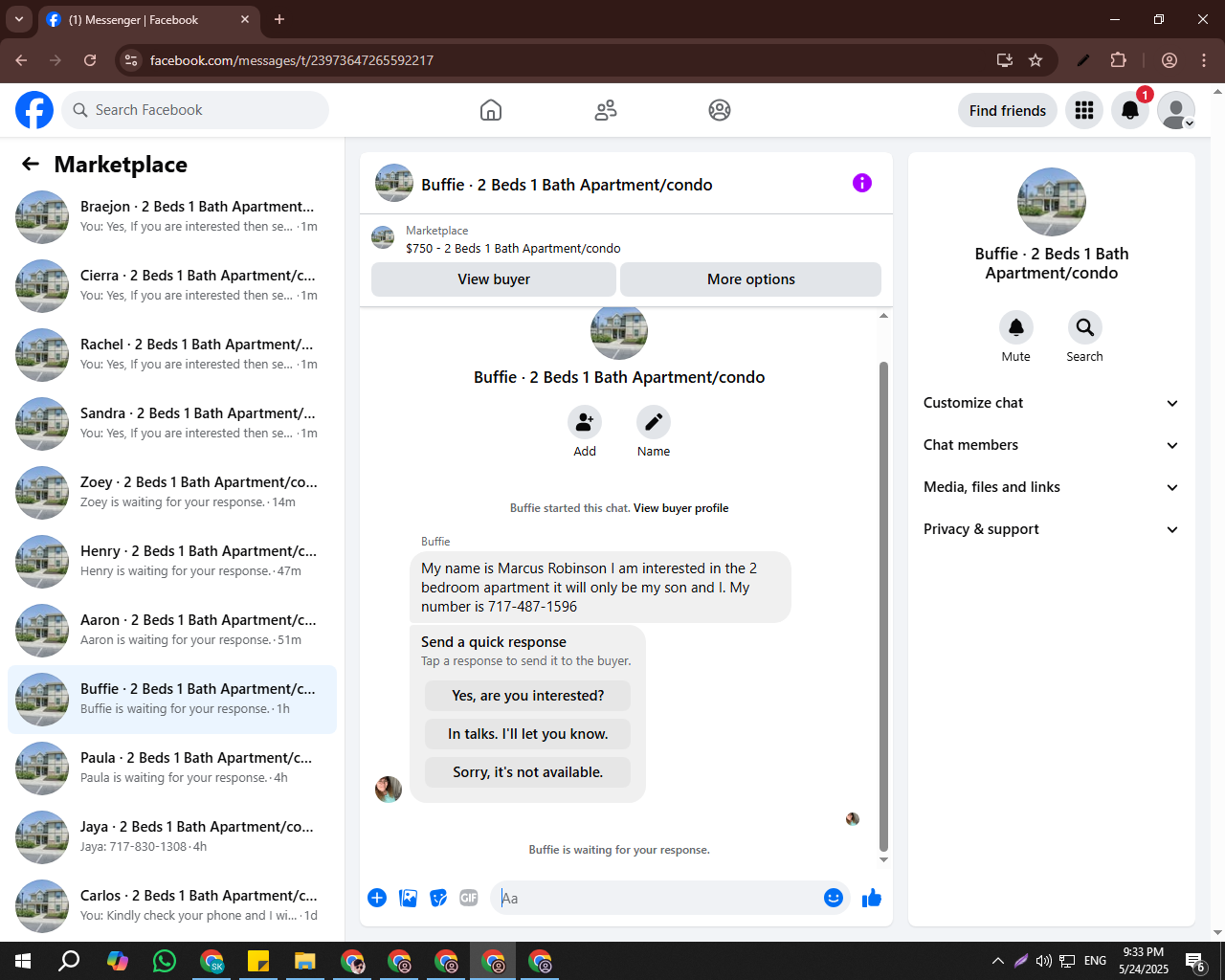
Task: Click the Add people icon in chat
Action: click(x=585, y=422)
